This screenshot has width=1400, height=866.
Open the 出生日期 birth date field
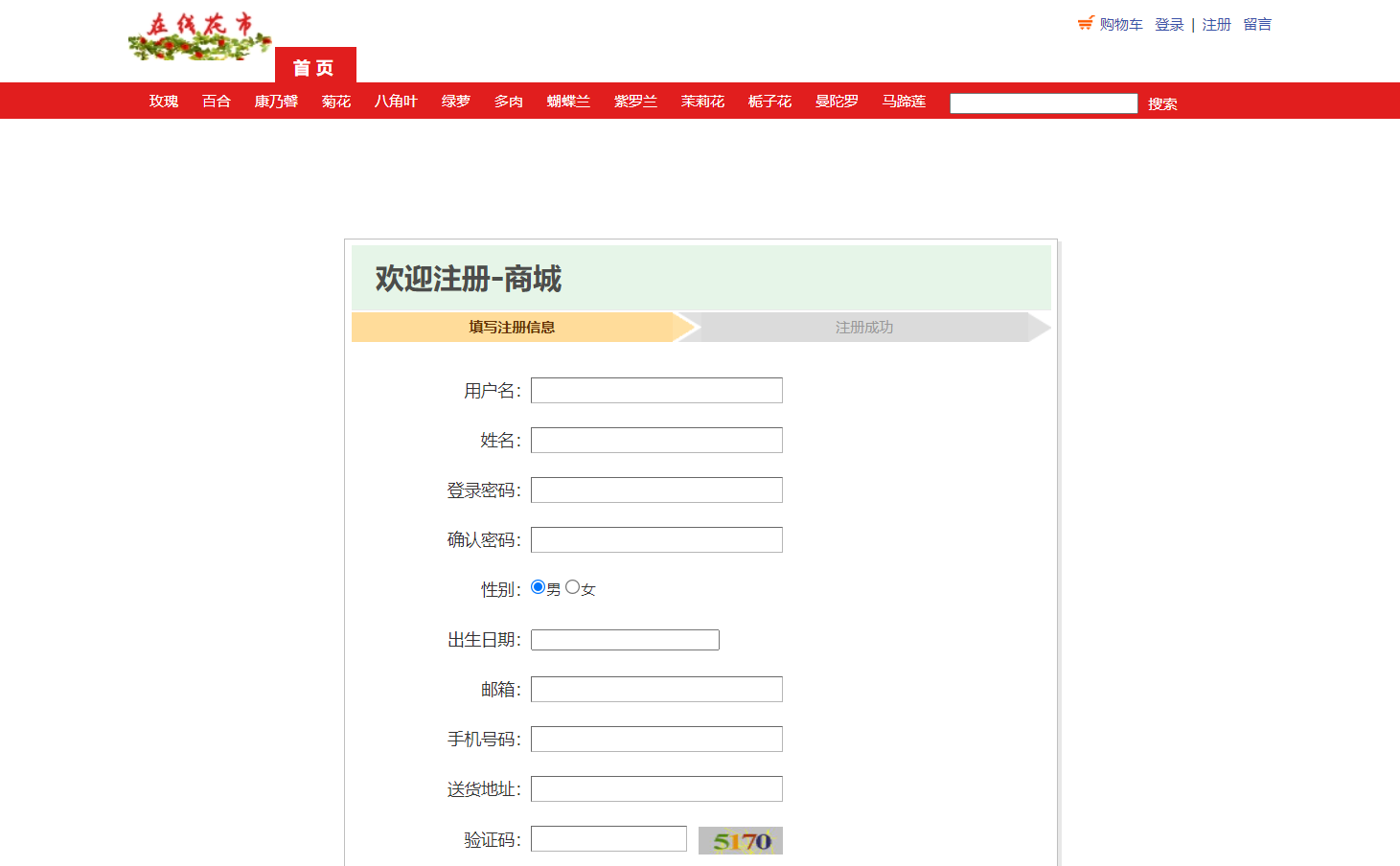coord(625,640)
